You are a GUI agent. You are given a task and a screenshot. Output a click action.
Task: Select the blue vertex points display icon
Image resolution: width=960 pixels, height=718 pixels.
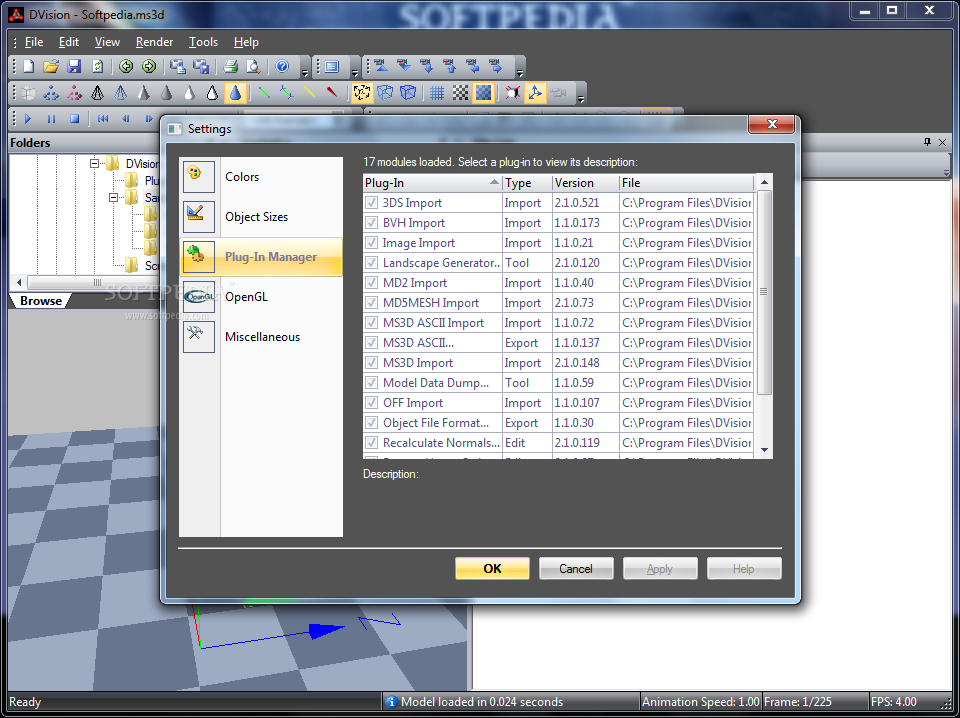51,92
